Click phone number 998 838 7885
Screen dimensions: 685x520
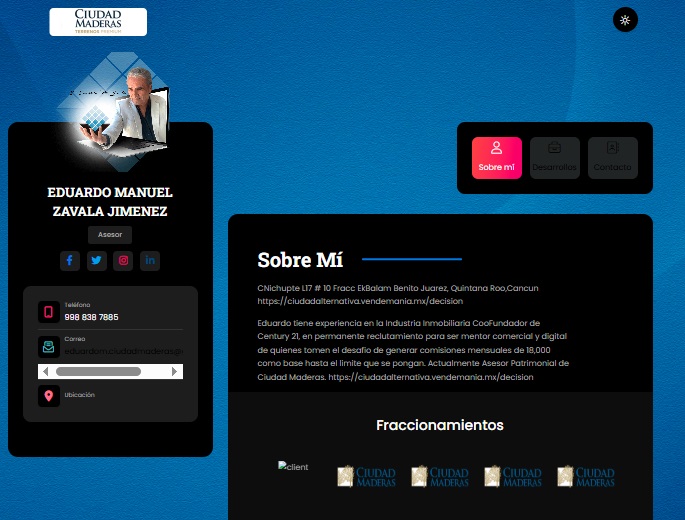coord(91,317)
